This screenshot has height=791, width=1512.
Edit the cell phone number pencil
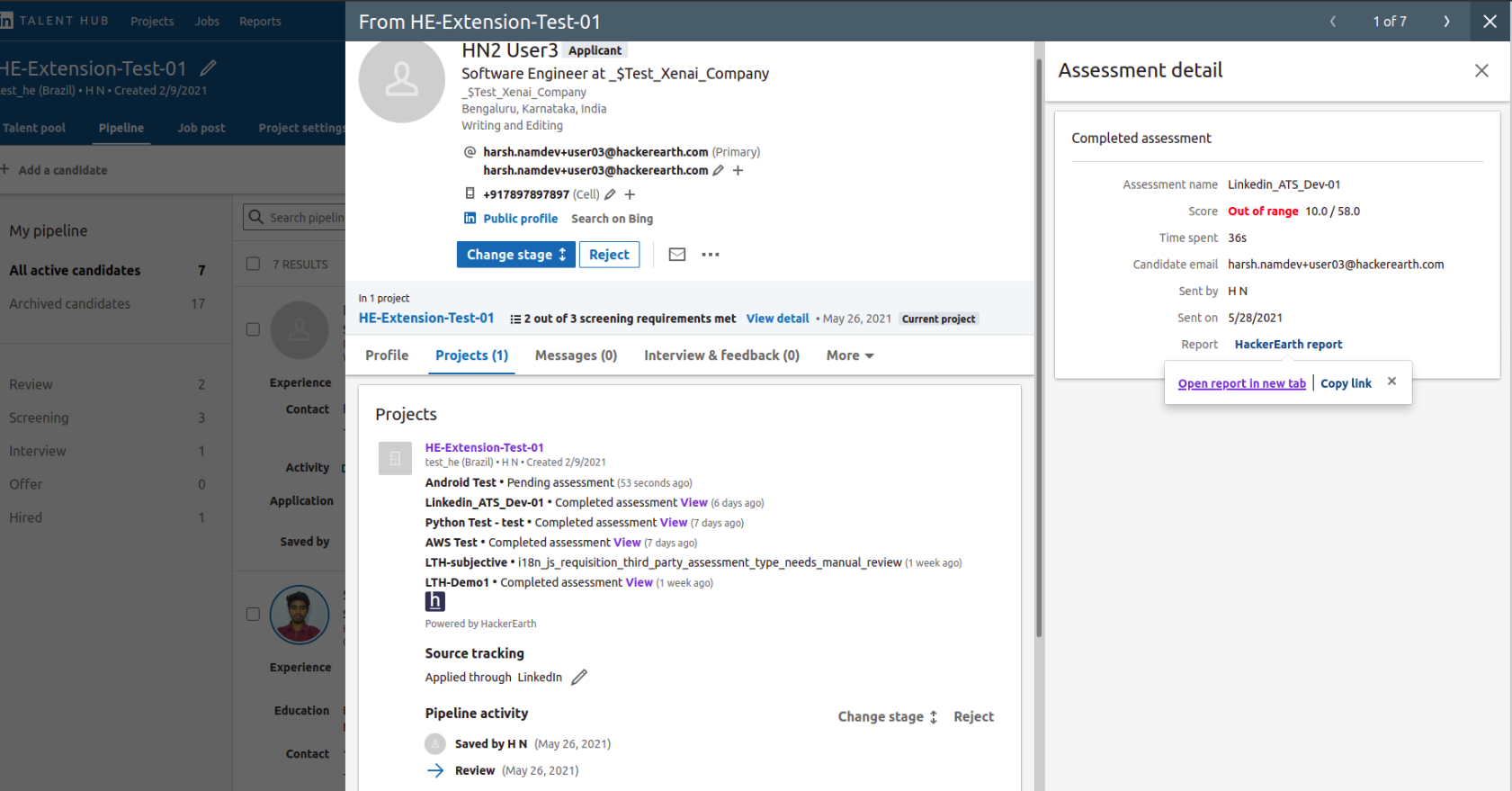(x=610, y=194)
